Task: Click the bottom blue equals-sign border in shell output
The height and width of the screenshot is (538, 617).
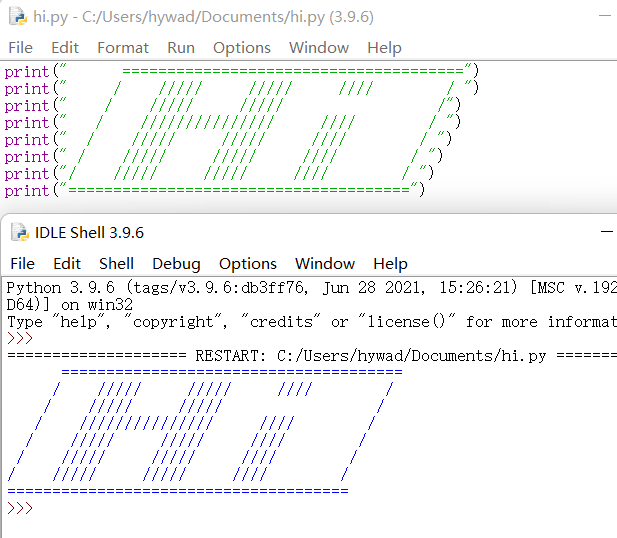Action: pos(178,491)
